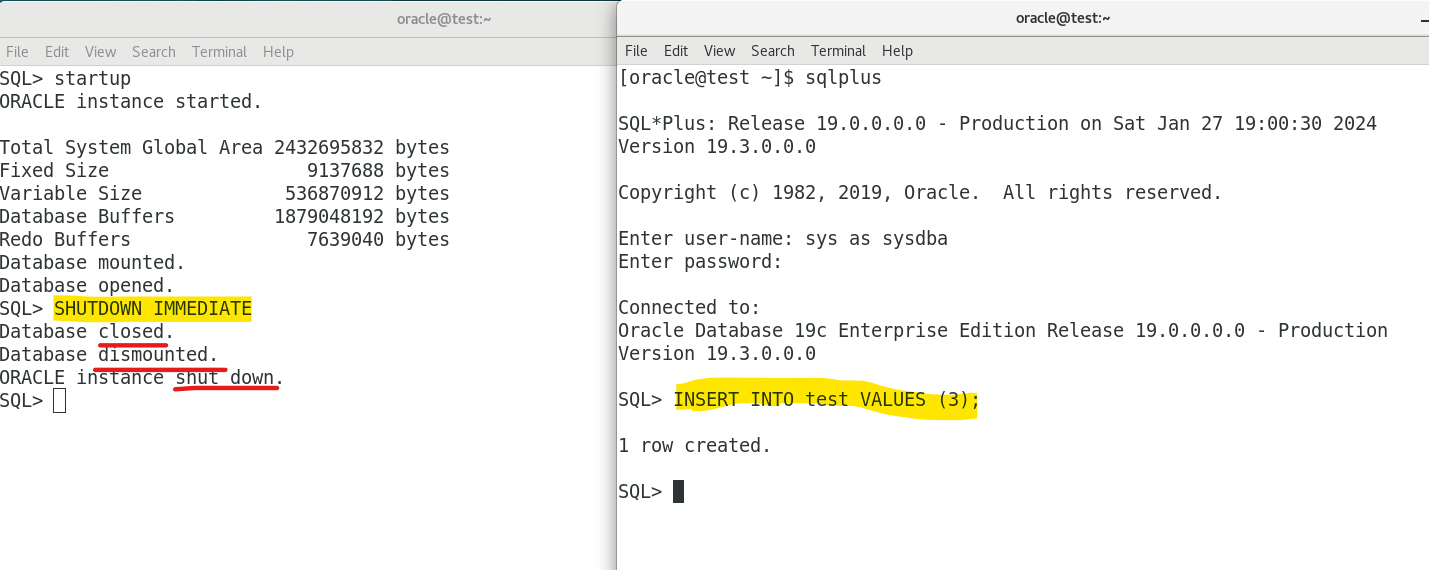Image resolution: width=1429 pixels, height=570 pixels.
Task: Click the cursor at right terminal's last SQL> prompt
Action: (x=678, y=491)
